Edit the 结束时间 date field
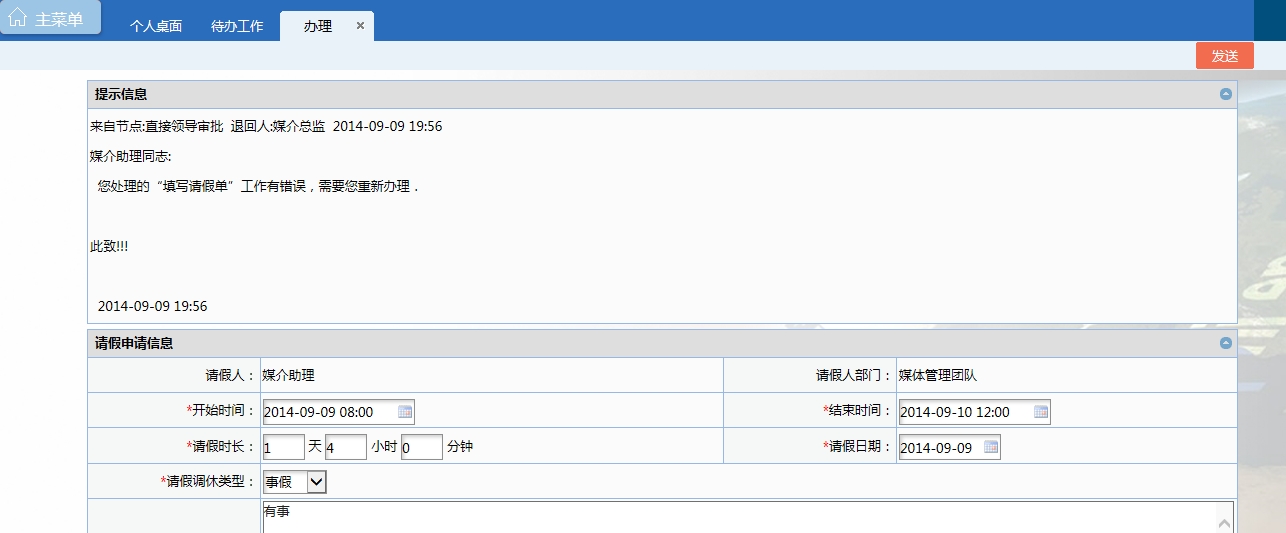1286x533 pixels. [x=974, y=412]
